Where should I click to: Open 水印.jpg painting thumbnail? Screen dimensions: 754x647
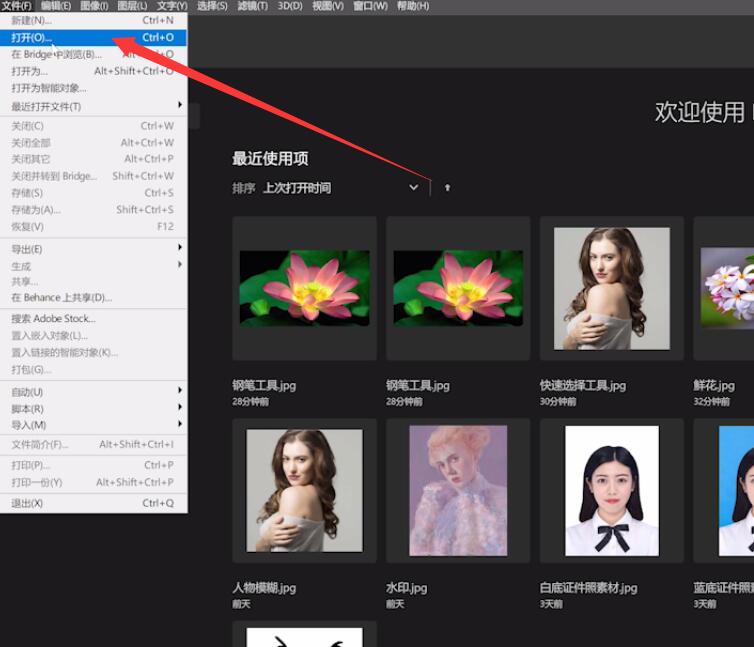(x=458, y=490)
